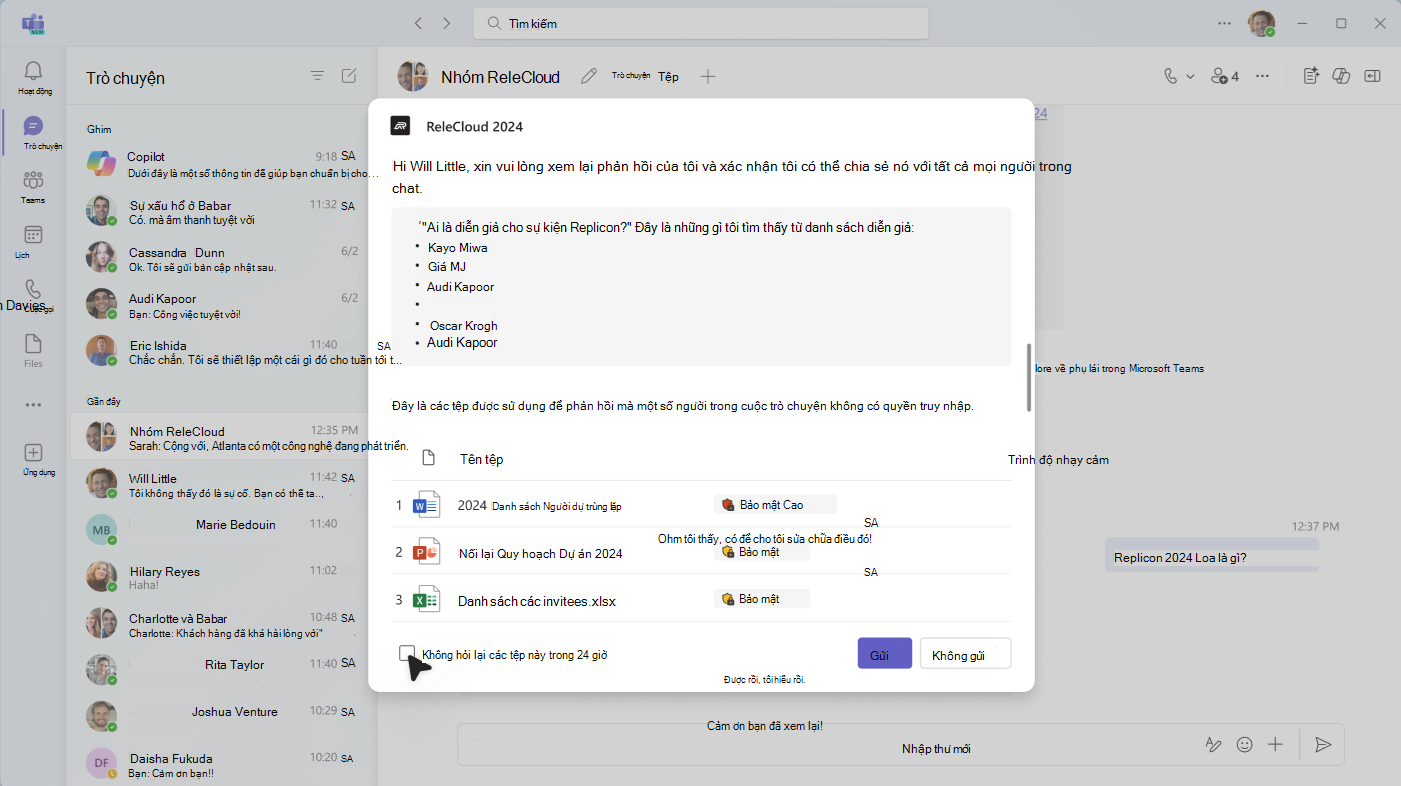
Task: Switch to the Tệp tab
Action: pyautogui.click(x=668, y=76)
